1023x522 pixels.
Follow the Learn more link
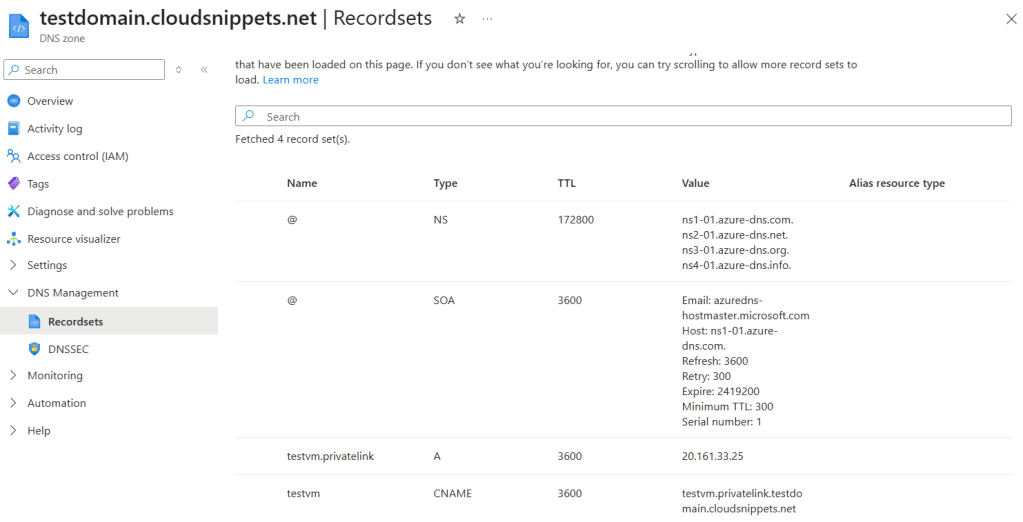click(x=290, y=80)
